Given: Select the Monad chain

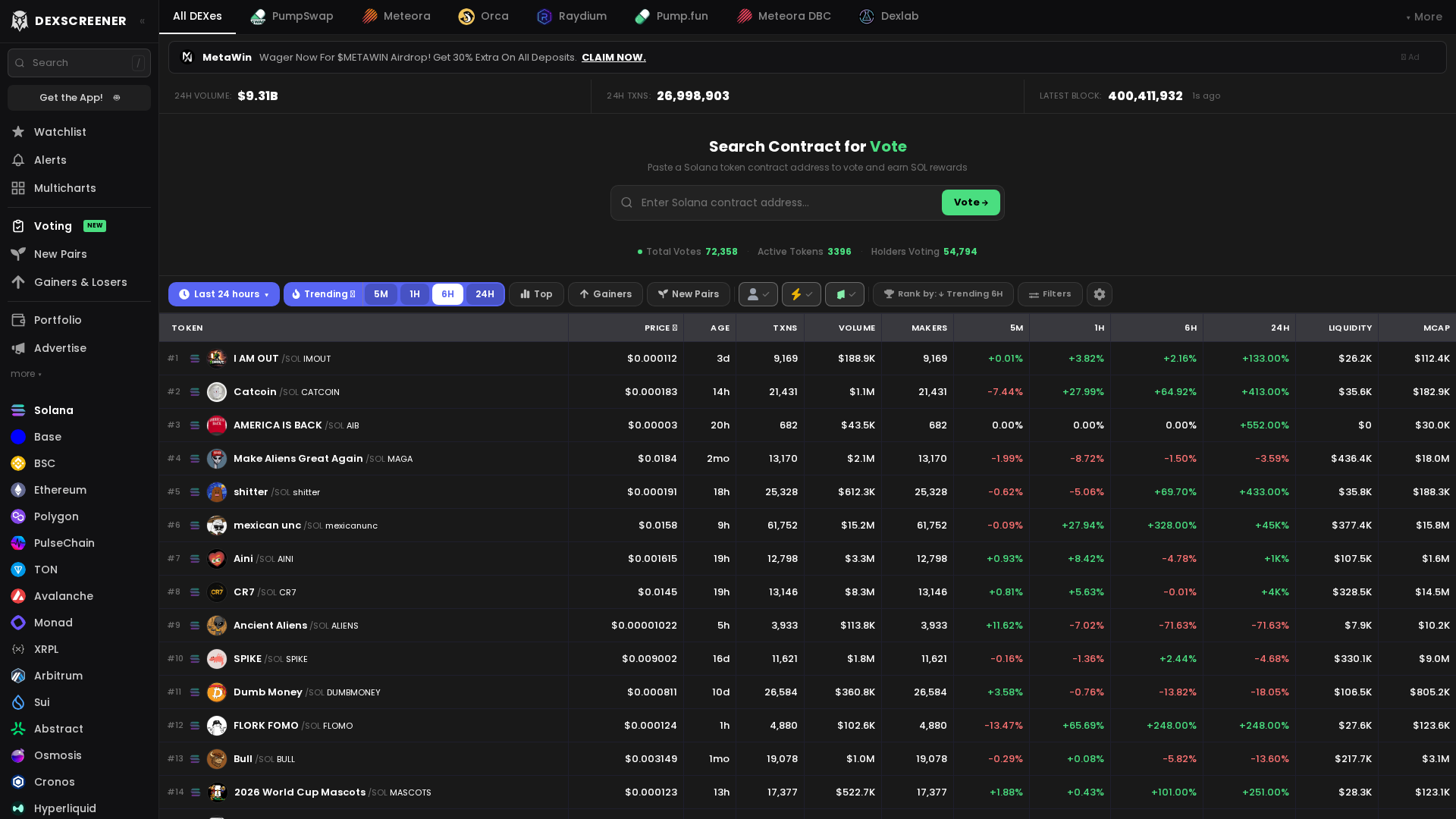Looking at the screenshot, I should tap(79, 623).
